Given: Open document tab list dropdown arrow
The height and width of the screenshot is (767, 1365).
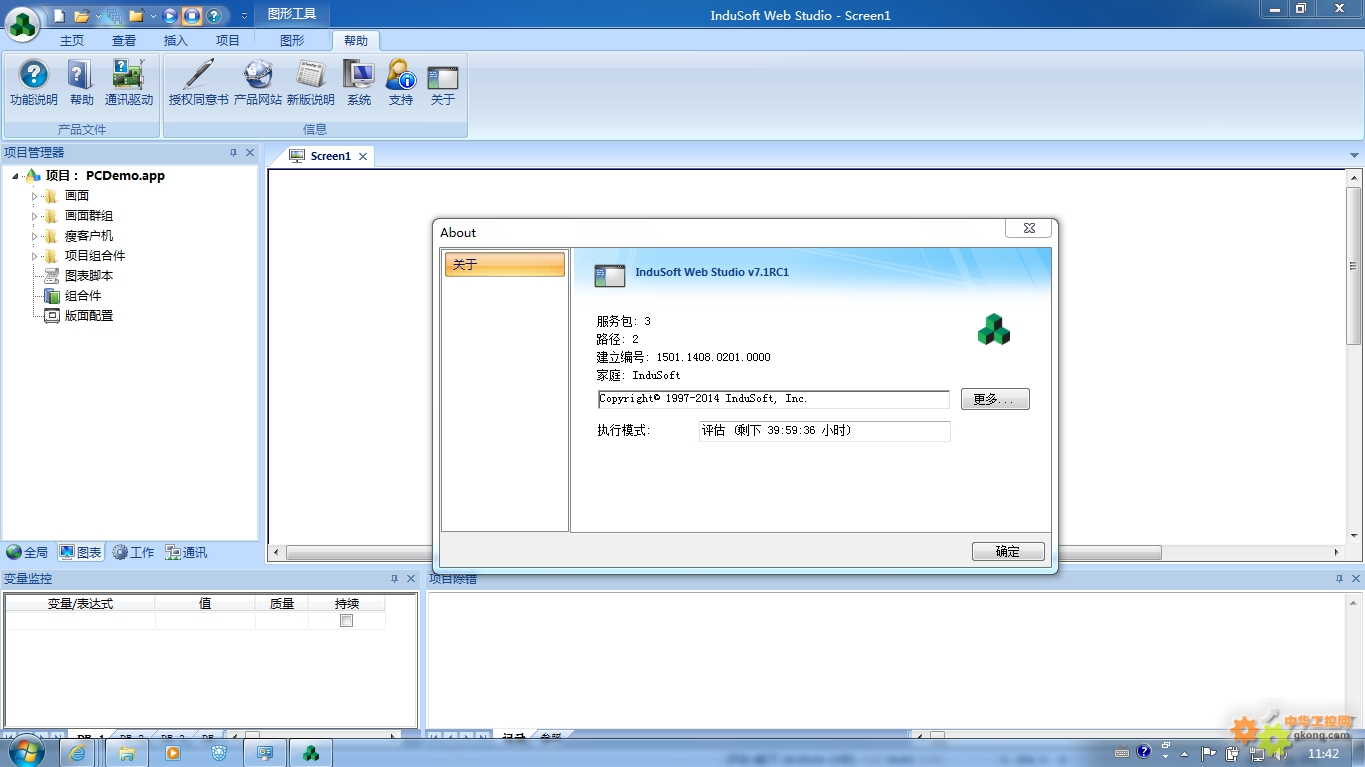Looking at the screenshot, I should [1355, 156].
